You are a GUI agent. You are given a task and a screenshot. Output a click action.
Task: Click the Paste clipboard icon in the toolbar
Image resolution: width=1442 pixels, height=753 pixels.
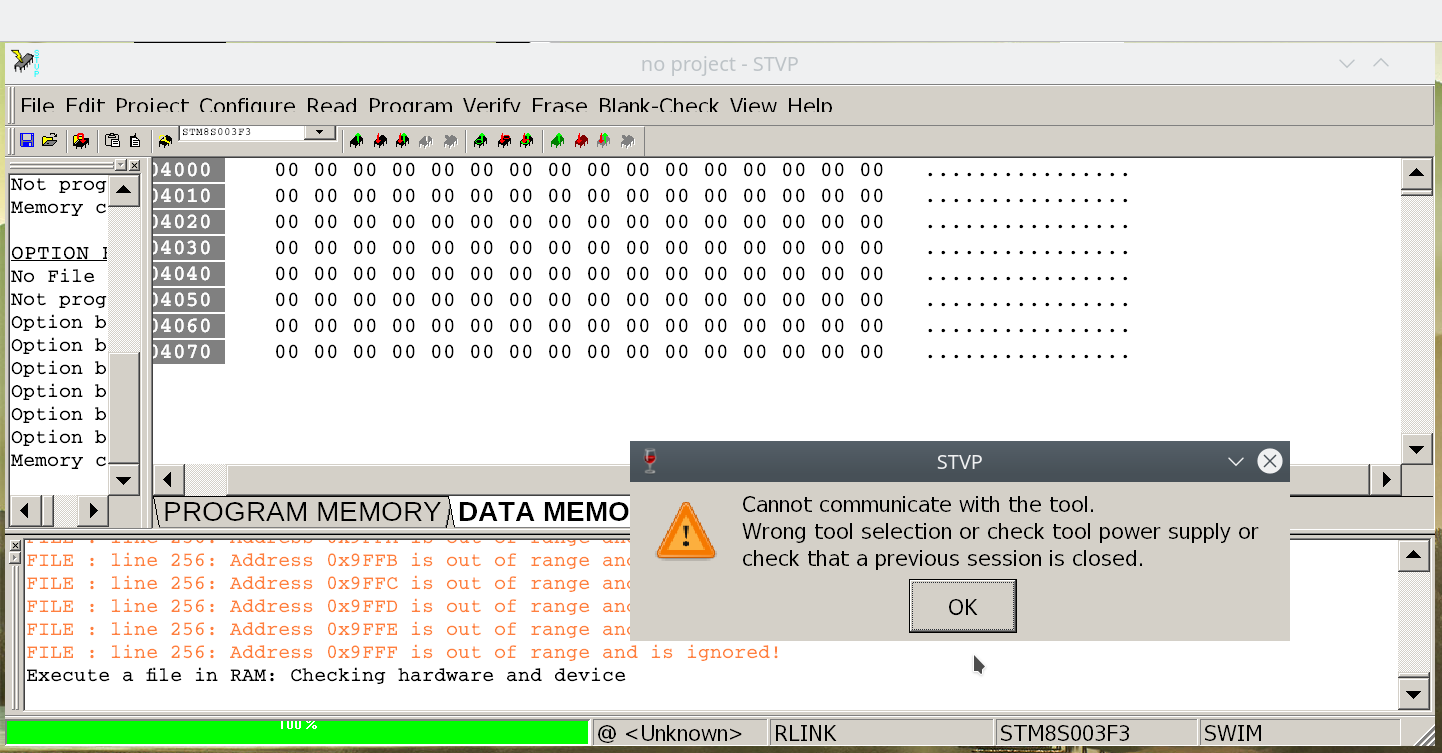135,141
